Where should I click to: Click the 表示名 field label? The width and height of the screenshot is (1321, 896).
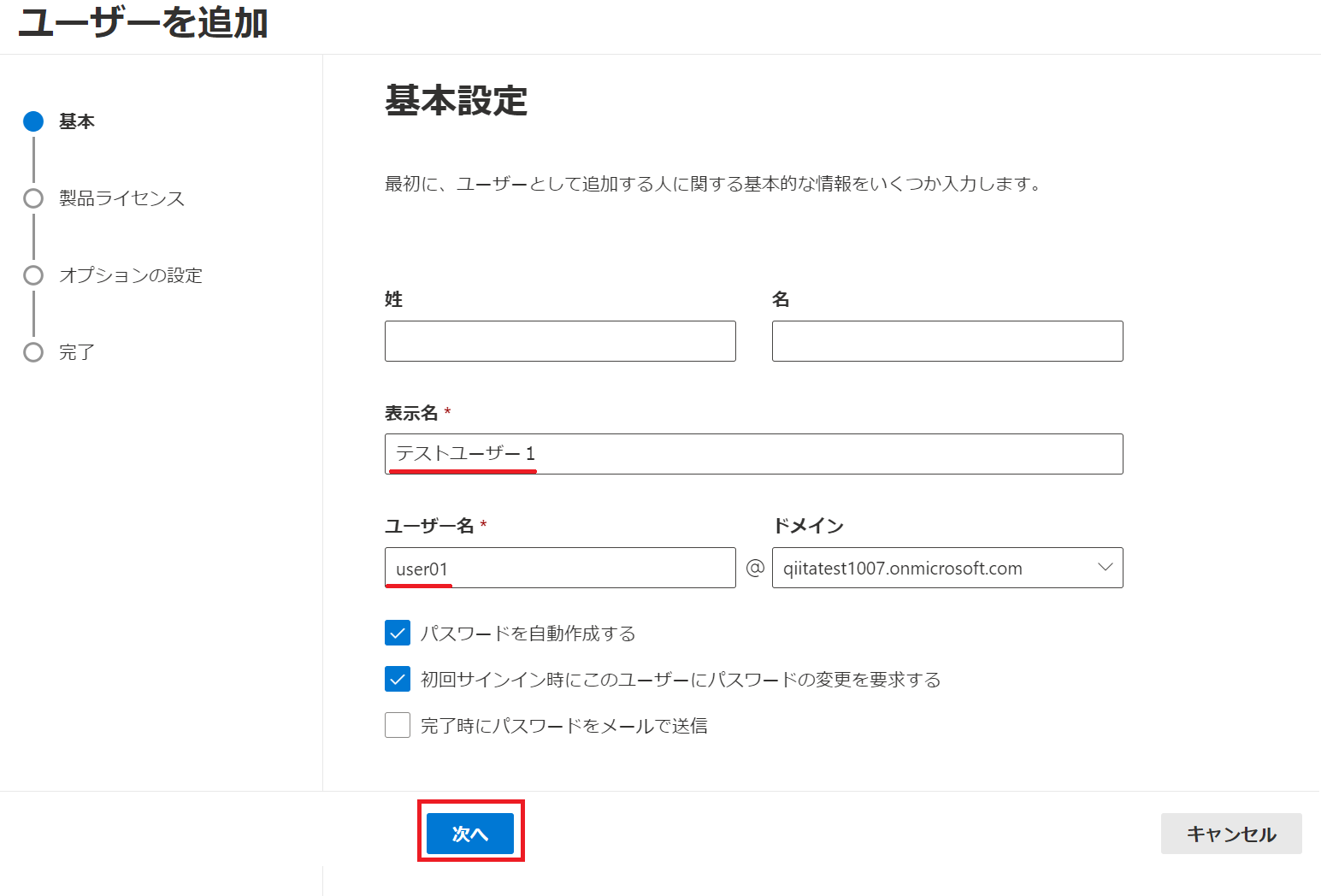point(411,413)
